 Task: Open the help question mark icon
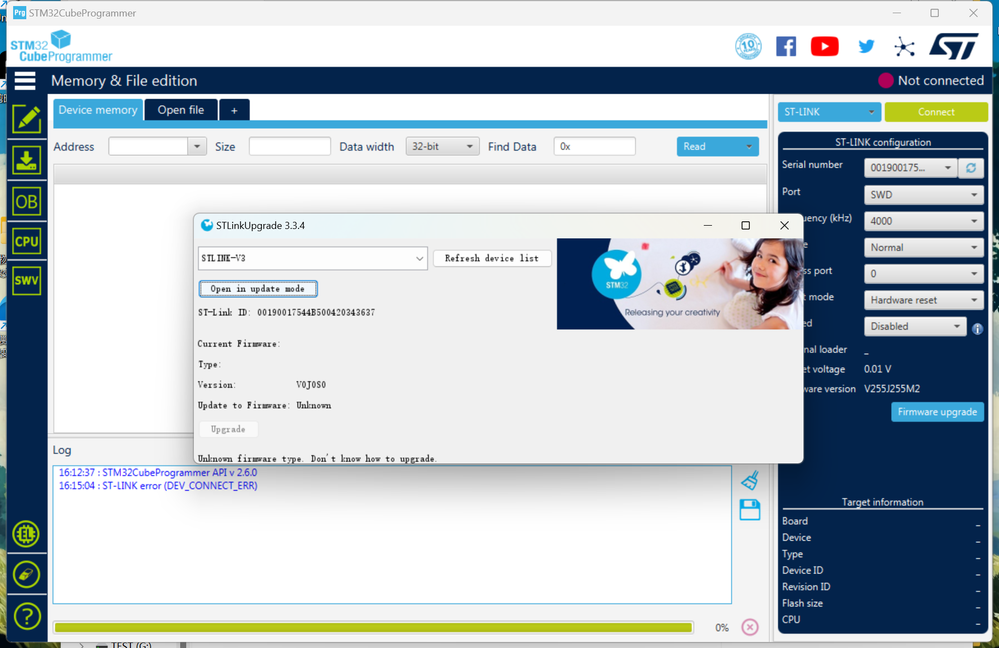26,616
